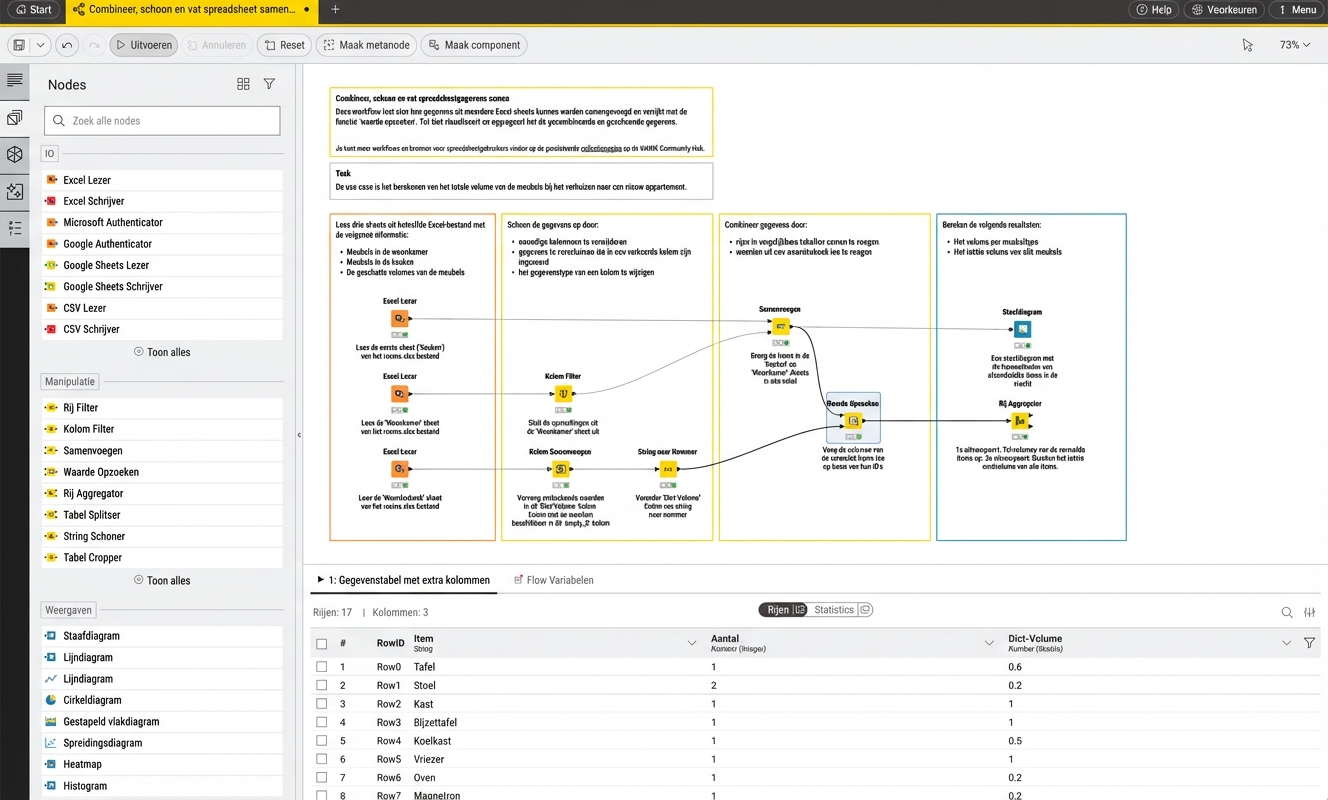The height and width of the screenshot is (800, 1328).
Task: Open the node description panel icon at top of sidebar
Action: click(x=15, y=82)
